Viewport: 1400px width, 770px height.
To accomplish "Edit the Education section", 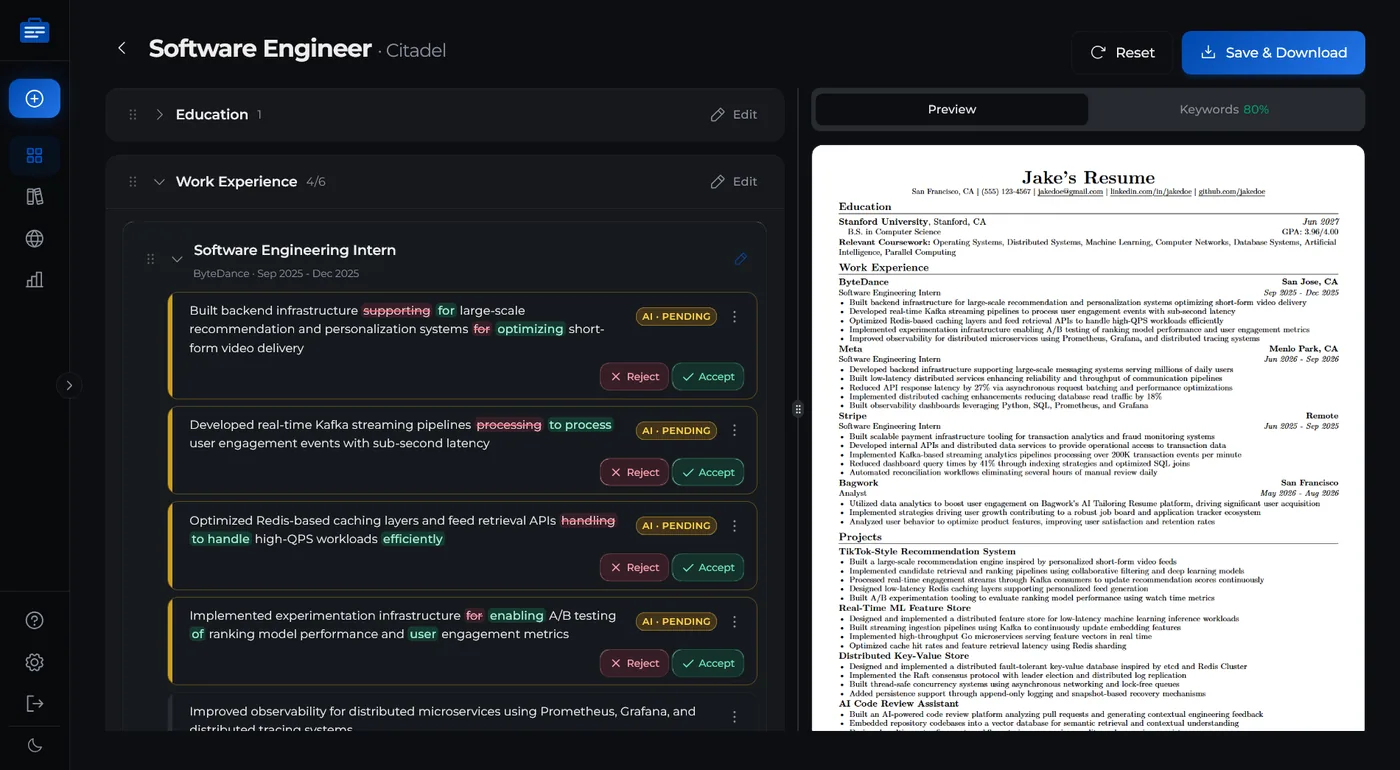I will pyautogui.click(x=734, y=115).
